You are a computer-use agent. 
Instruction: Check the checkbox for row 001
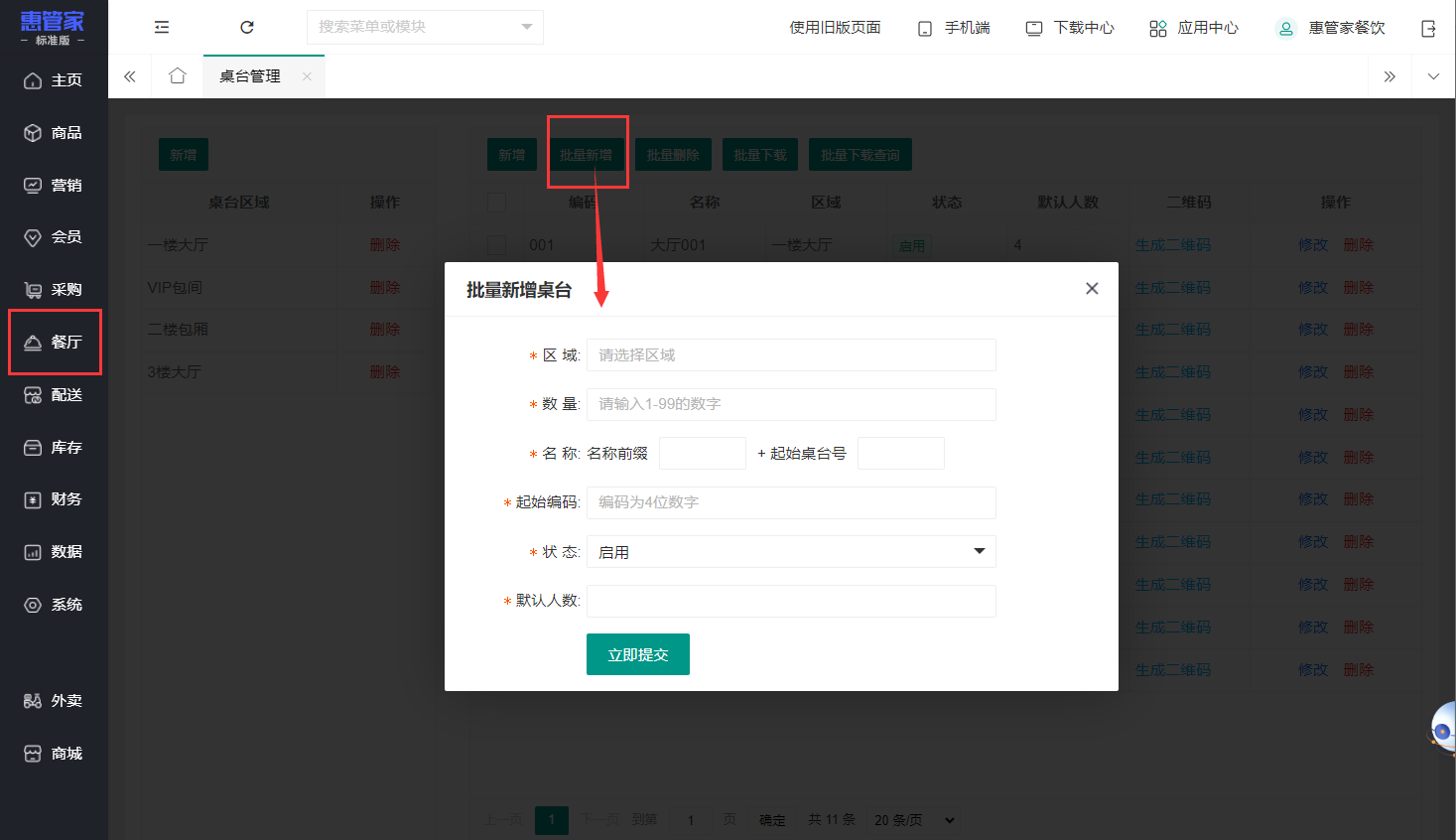[497, 245]
